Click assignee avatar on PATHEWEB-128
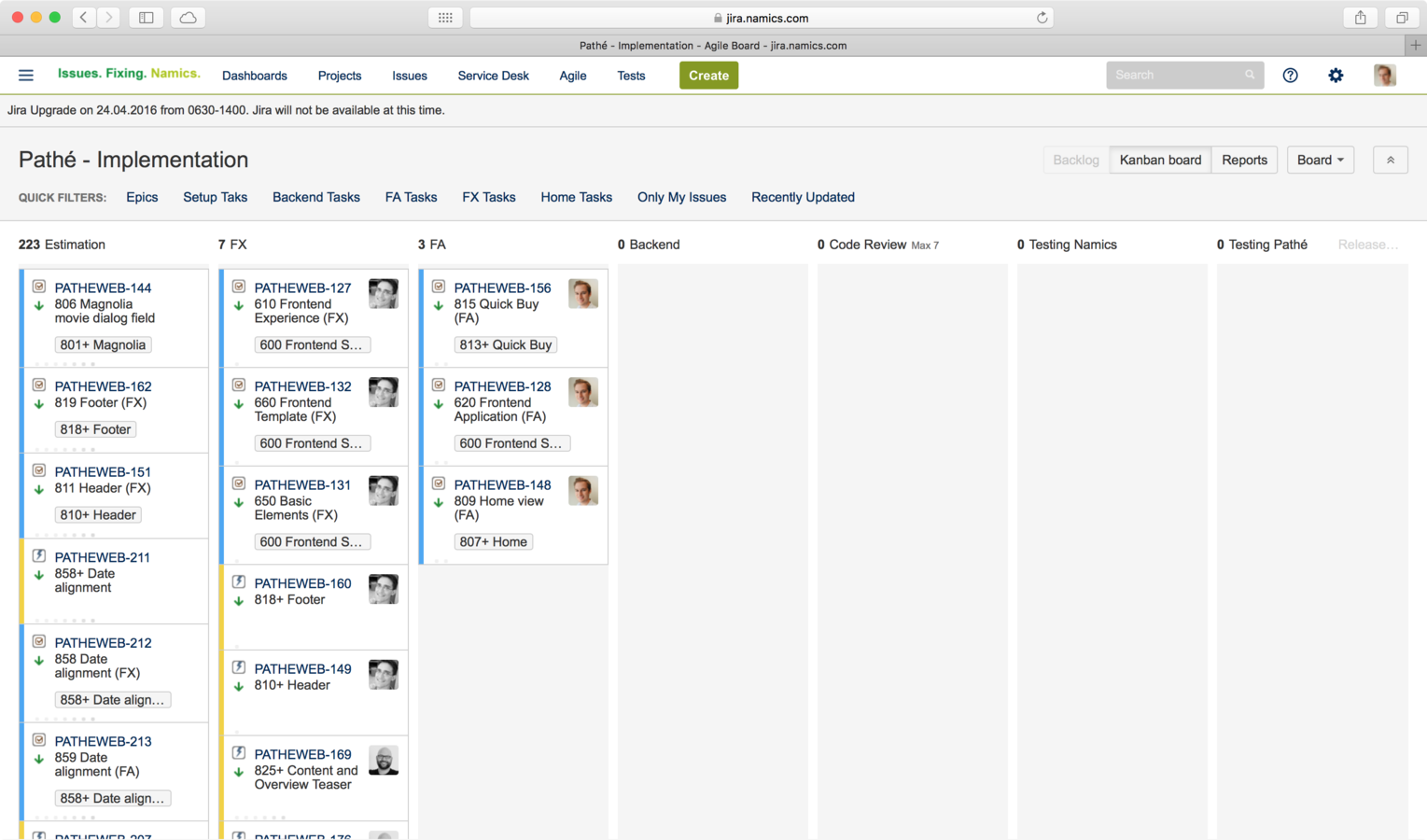The width and height of the screenshot is (1427, 840). [582, 392]
